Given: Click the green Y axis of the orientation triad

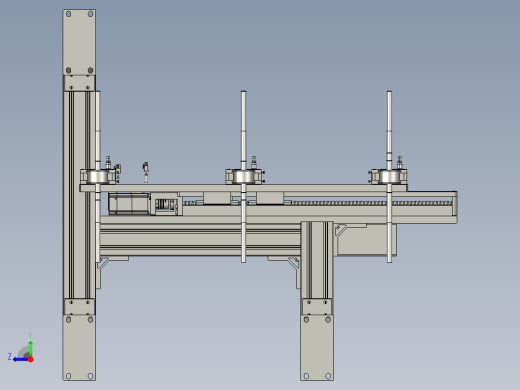Looking at the screenshot, I should [30, 349].
